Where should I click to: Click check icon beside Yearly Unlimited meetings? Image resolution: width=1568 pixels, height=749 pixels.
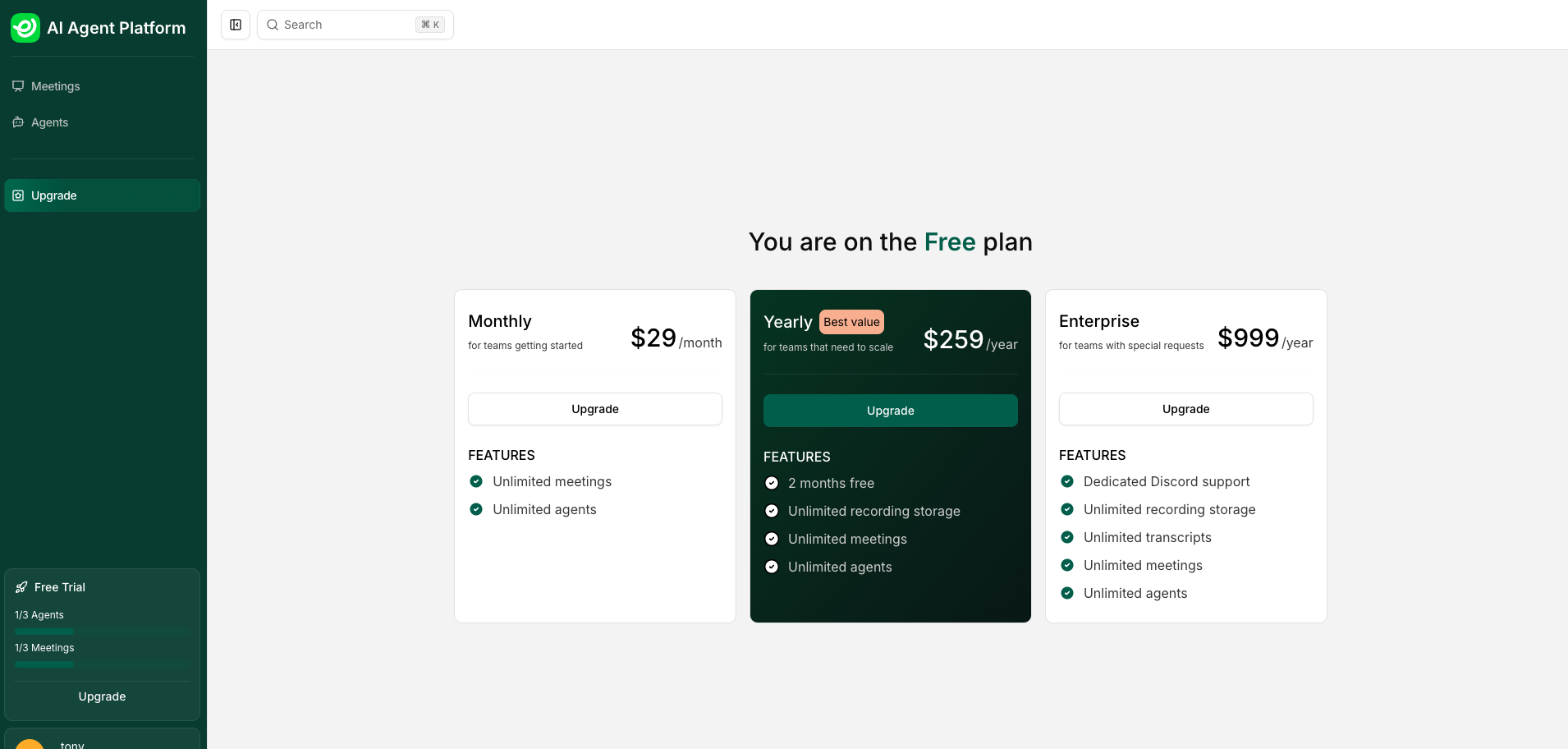tap(772, 539)
